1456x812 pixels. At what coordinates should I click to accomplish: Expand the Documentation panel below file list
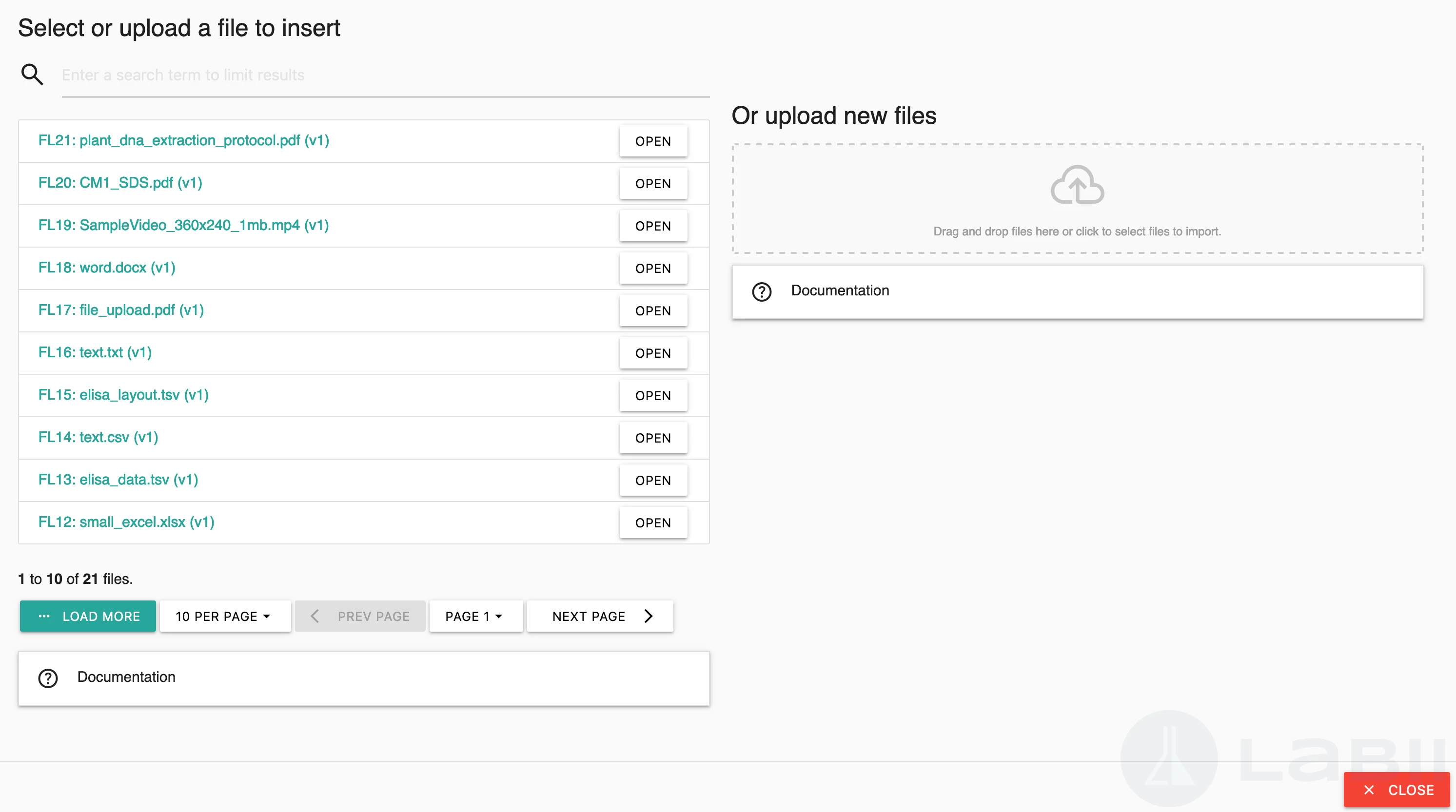[x=363, y=677]
